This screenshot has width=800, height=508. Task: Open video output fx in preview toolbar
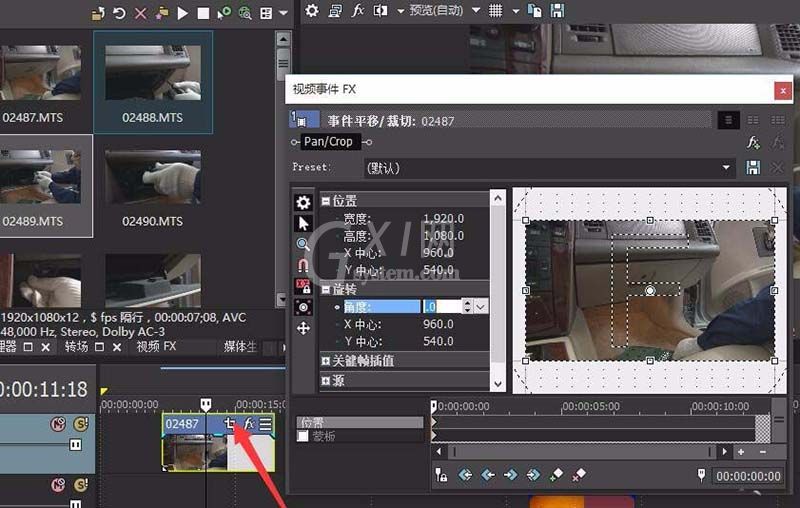point(358,10)
